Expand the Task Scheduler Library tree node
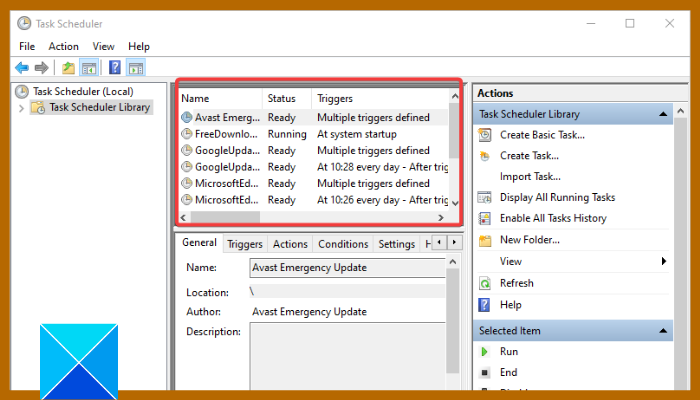Image resolution: width=700 pixels, height=400 pixels. pyautogui.click(x=21, y=108)
